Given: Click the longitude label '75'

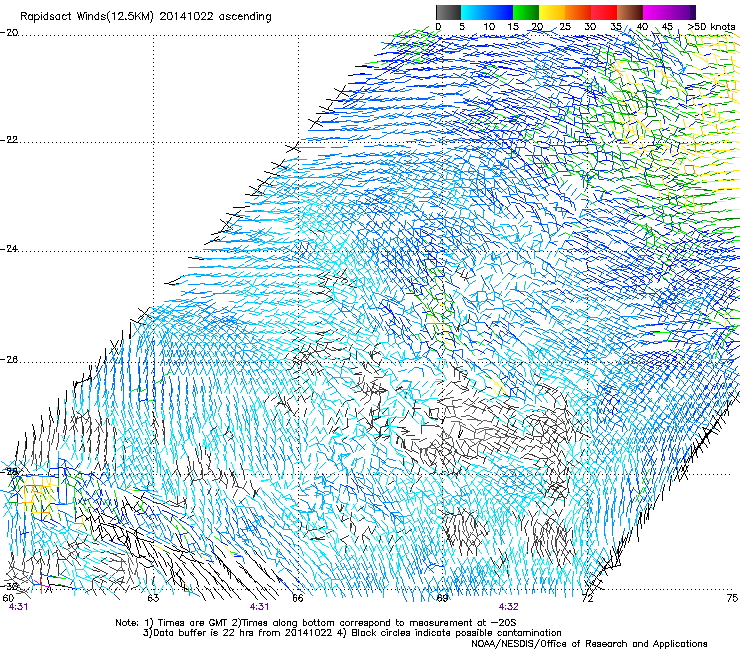Looking at the screenshot, I should coord(732,599).
